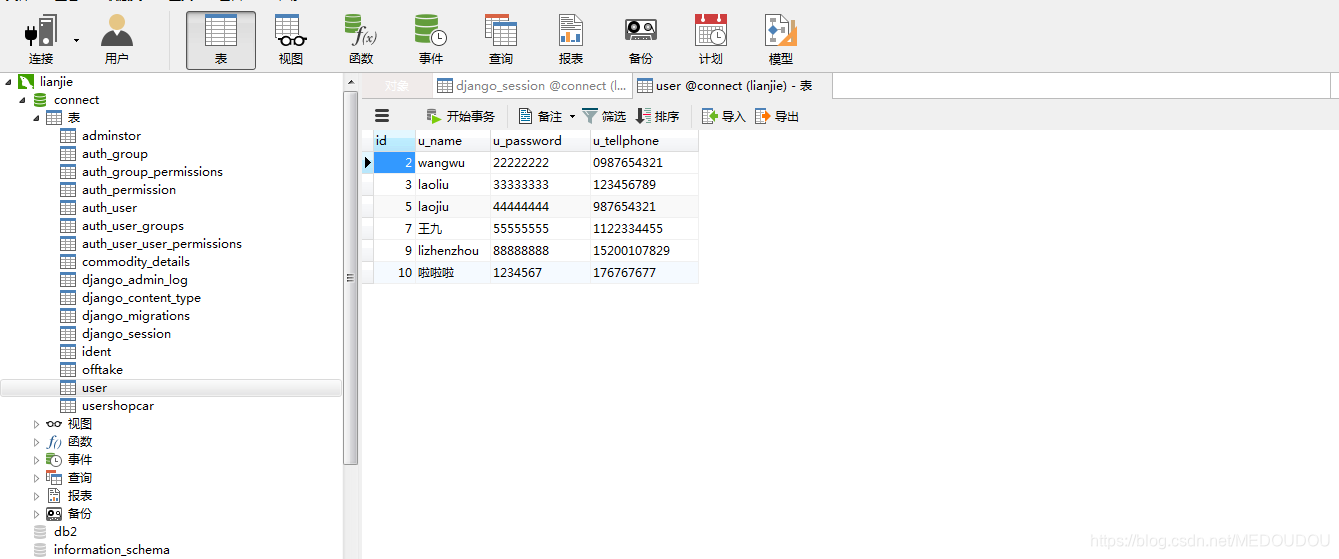Open the 查询 query toolbar button

[x=501, y=41]
